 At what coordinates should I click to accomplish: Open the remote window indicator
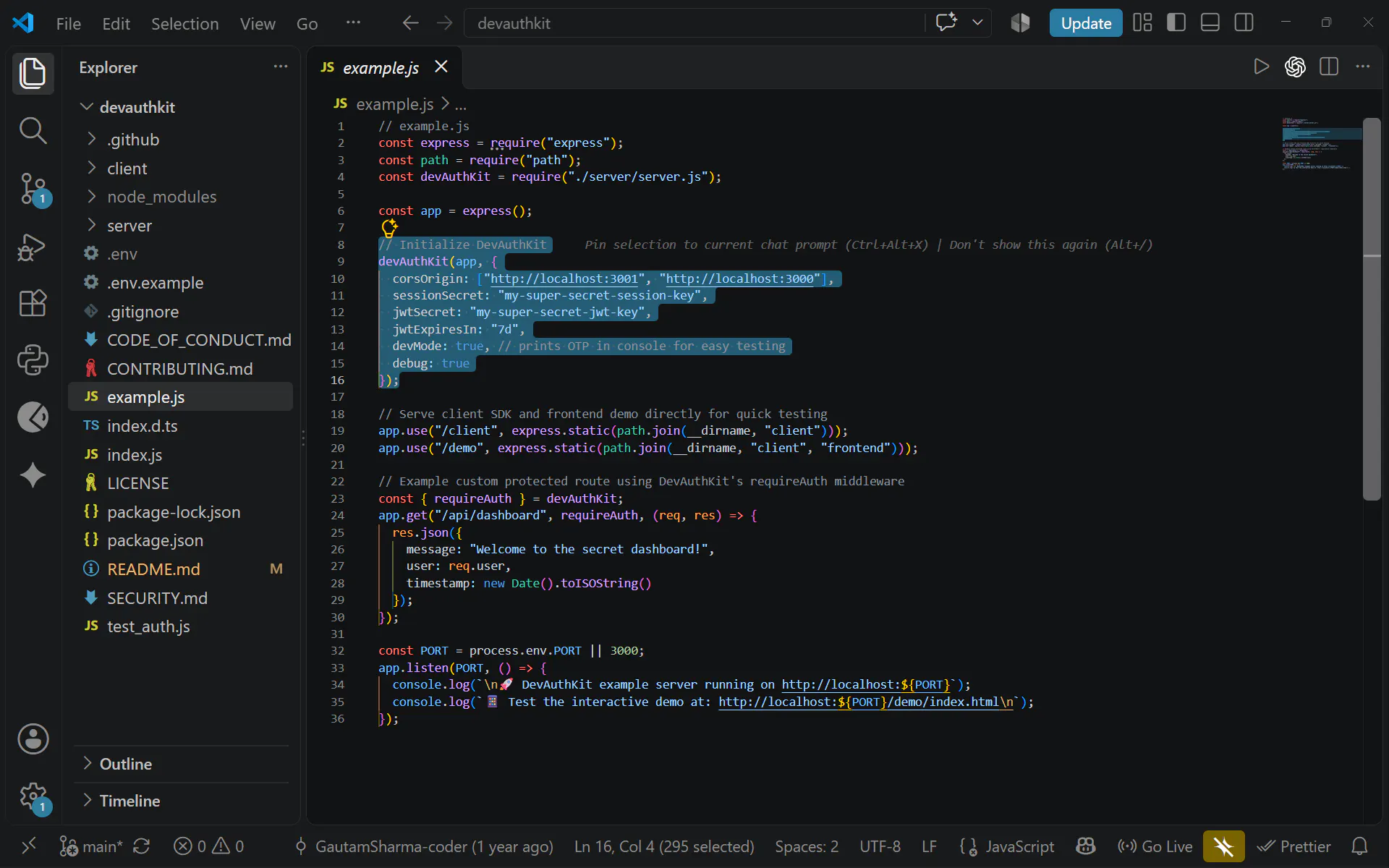29,846
